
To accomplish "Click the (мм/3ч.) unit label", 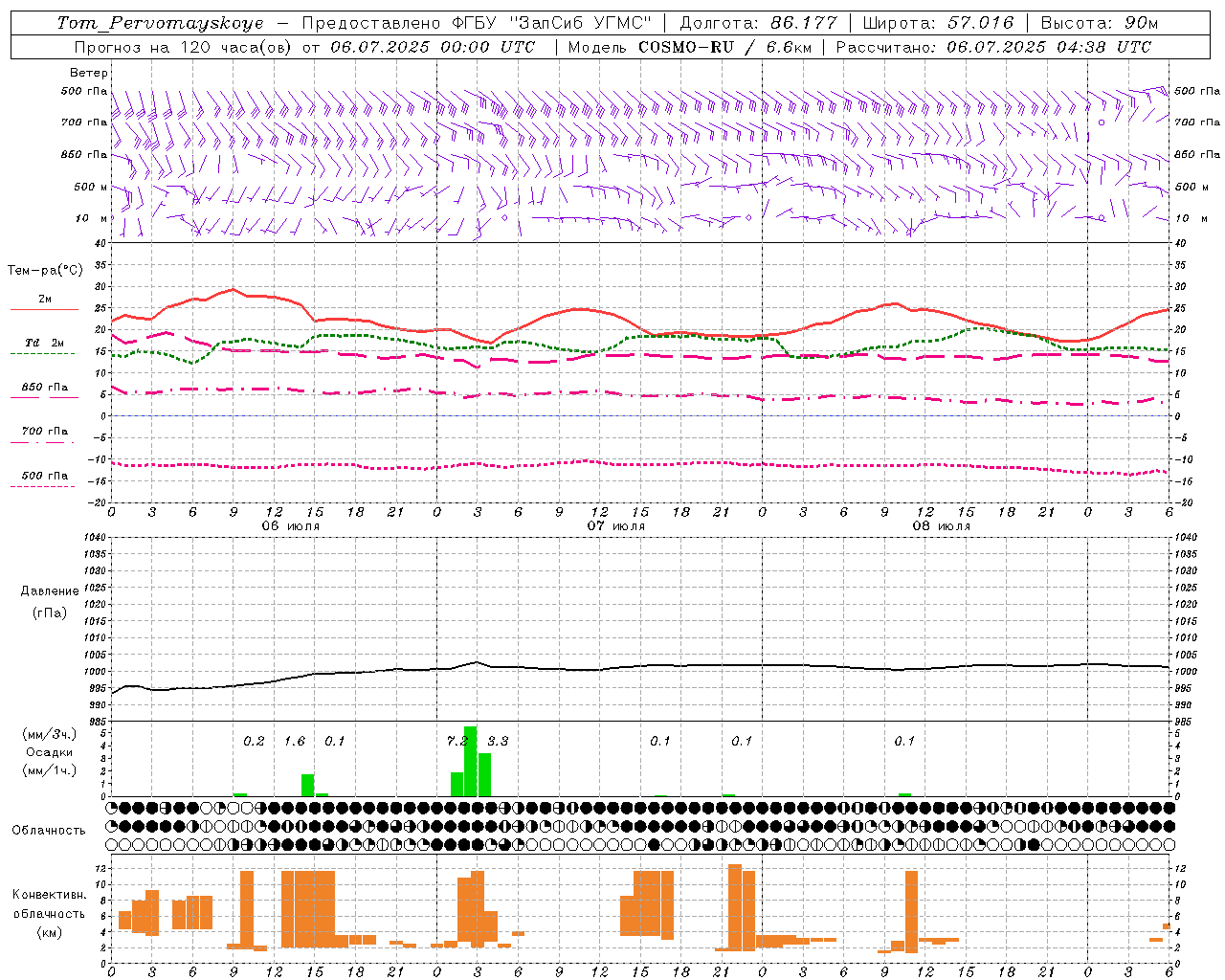I will [49, 734].
